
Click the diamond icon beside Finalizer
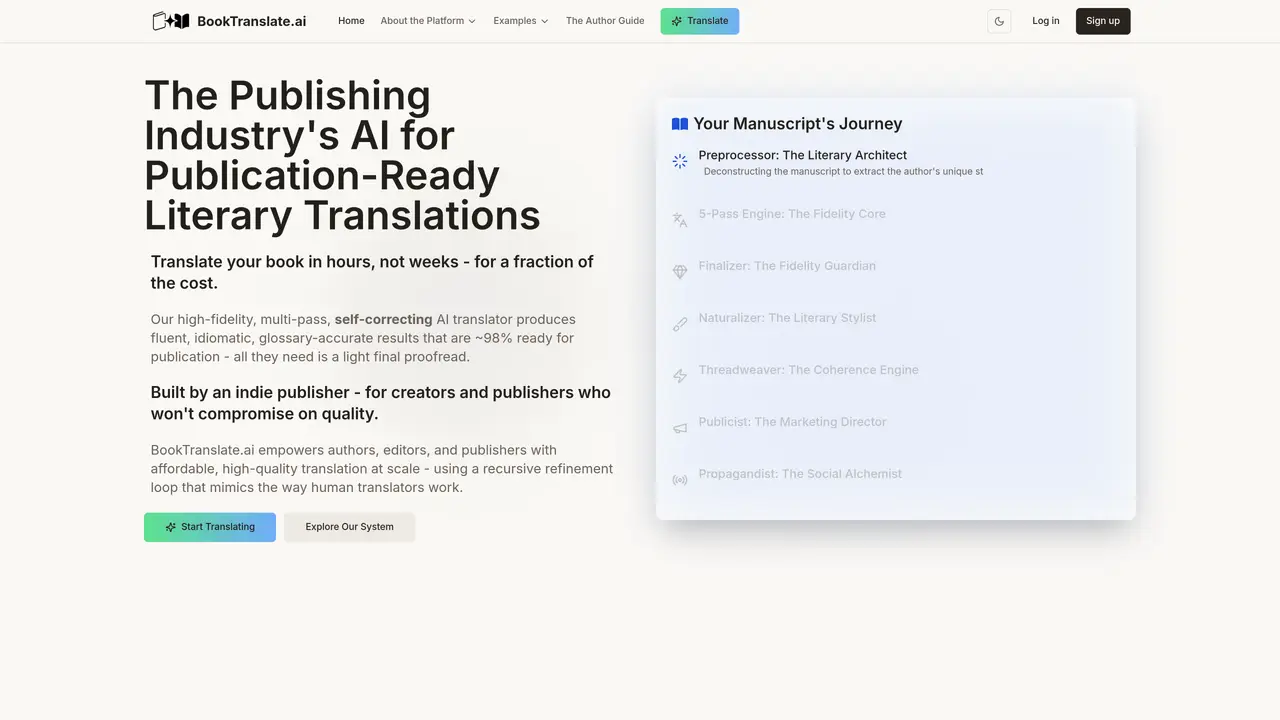pos(680,272)
